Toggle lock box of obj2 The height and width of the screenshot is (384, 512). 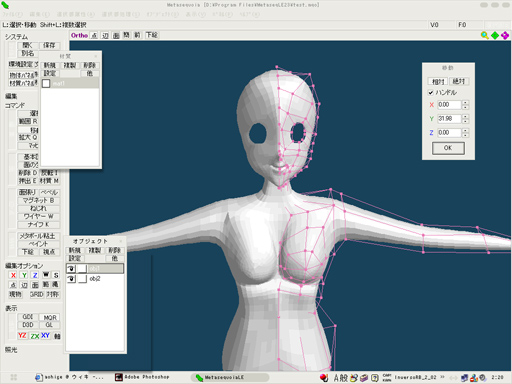pos(82,279)
